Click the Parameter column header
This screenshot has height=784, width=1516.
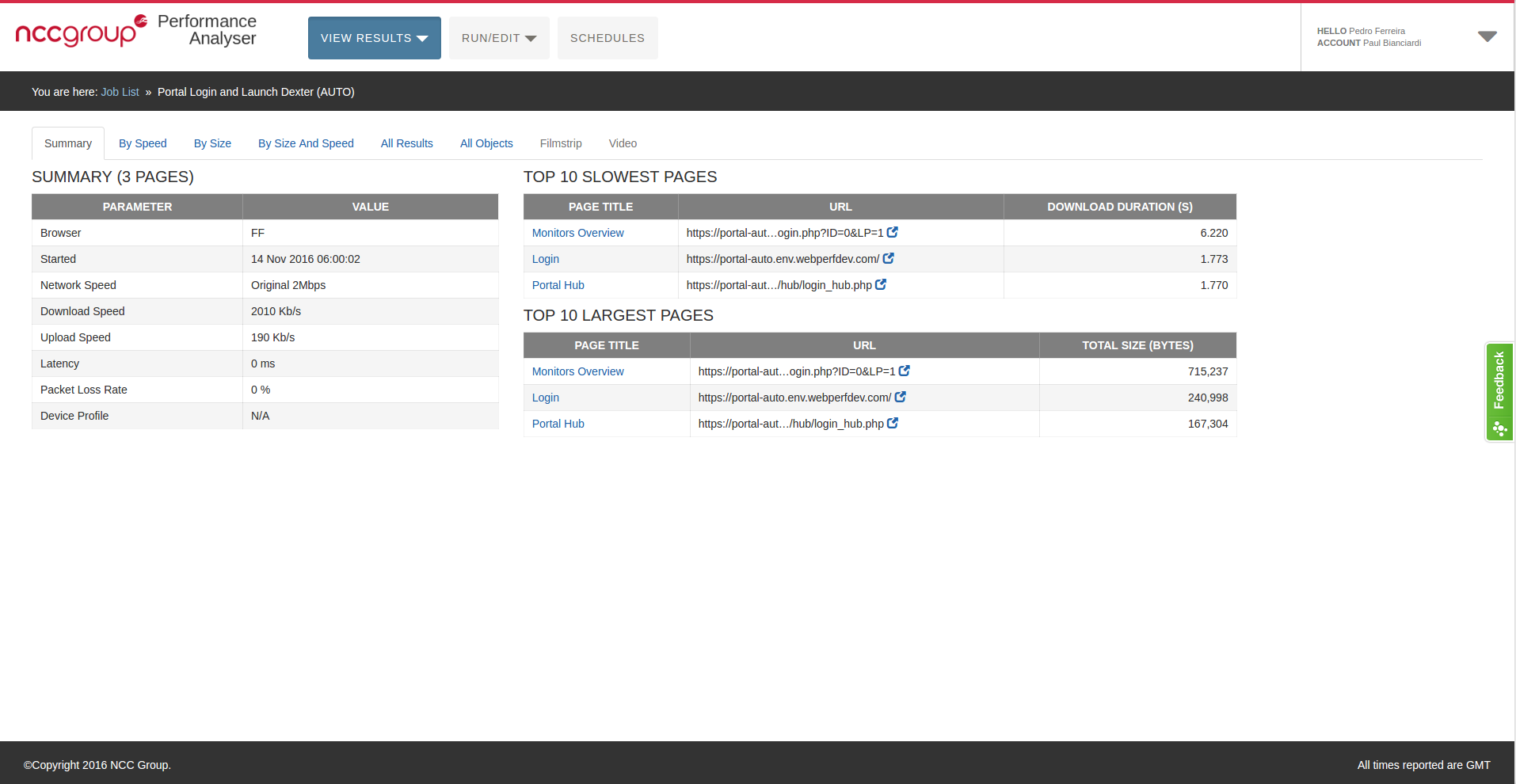[137, 207]
